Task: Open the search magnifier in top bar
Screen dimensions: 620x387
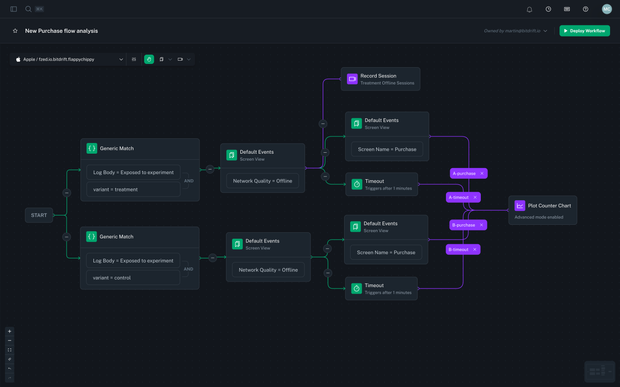Action: (x=28, y=9)
